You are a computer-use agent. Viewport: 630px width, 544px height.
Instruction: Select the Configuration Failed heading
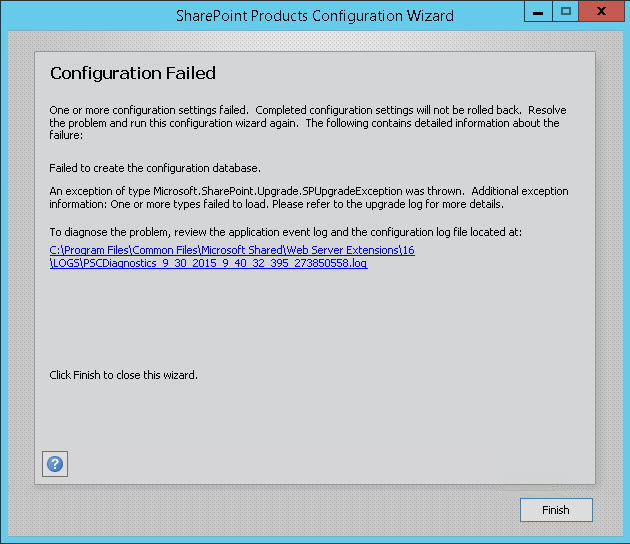[133, 73]
